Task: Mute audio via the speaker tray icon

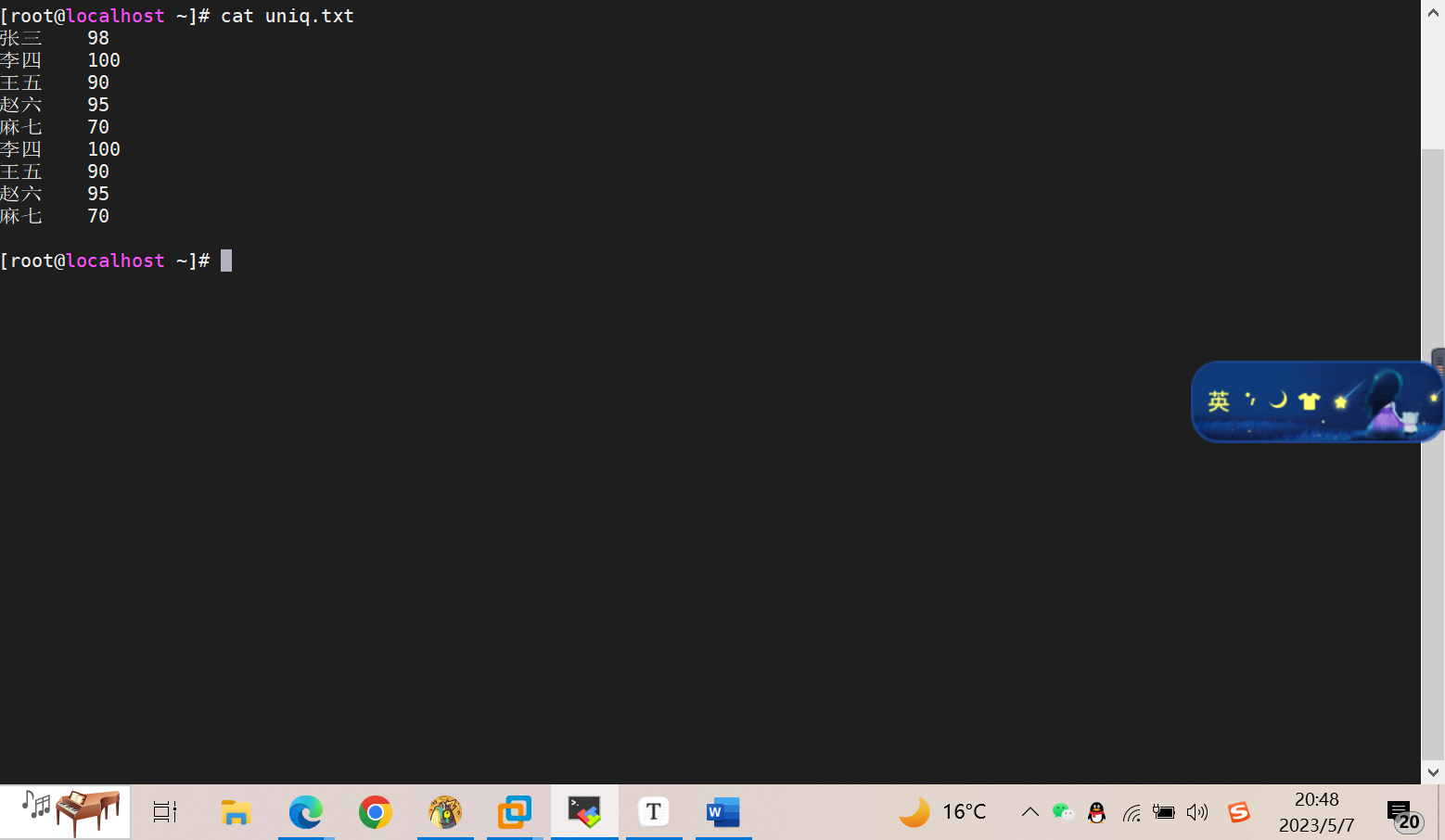Action: pyautogui.click(x=1196, y=811)
